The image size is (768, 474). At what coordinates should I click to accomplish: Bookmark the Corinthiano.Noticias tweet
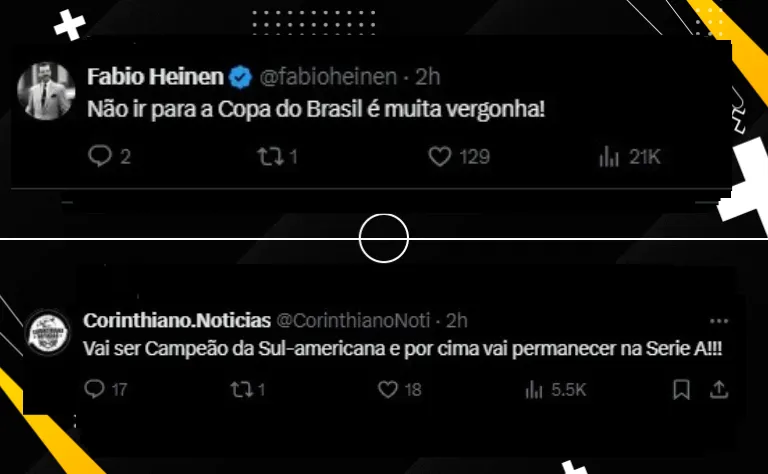(681, 388)
